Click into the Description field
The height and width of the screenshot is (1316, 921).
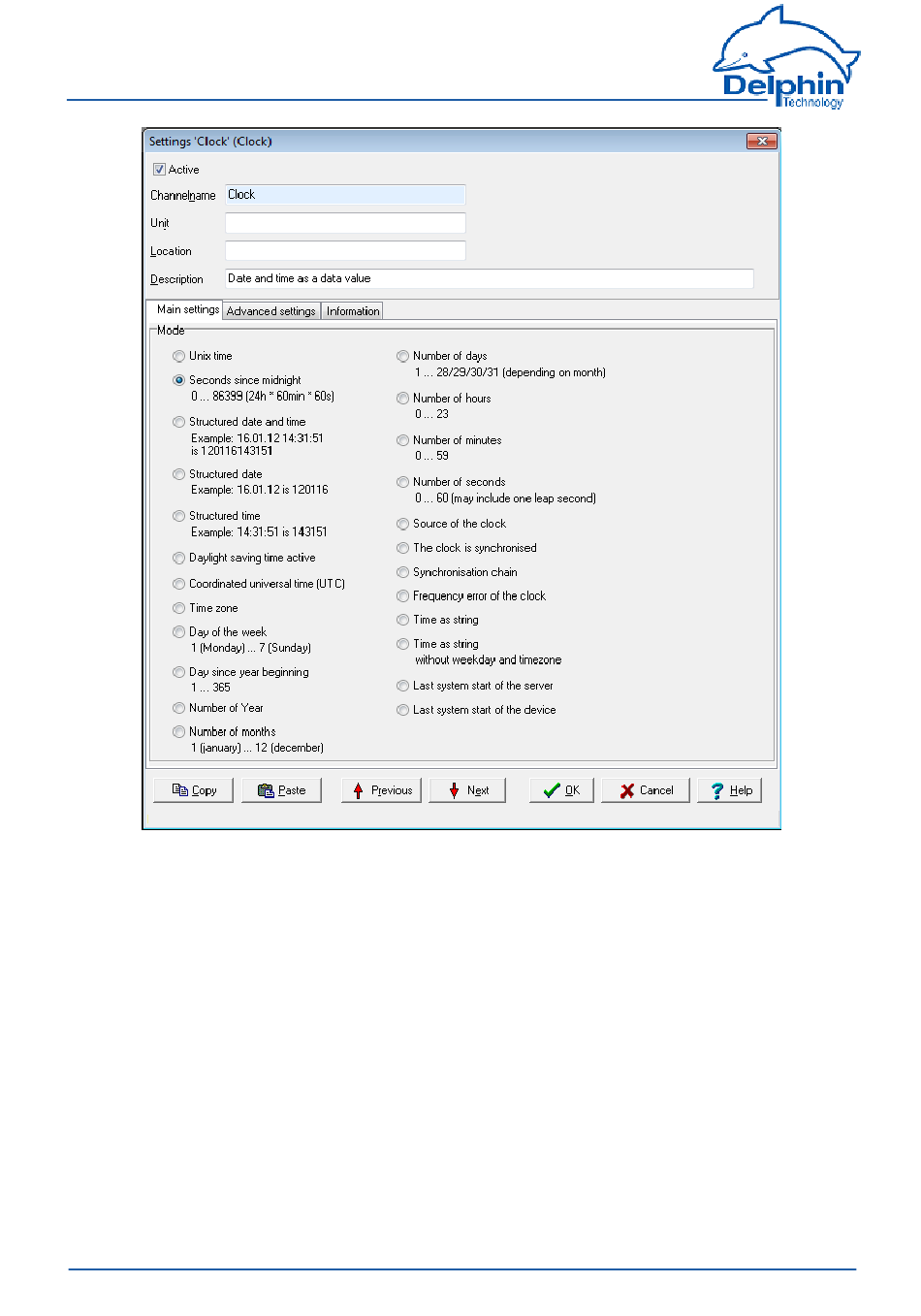(489, 279)
